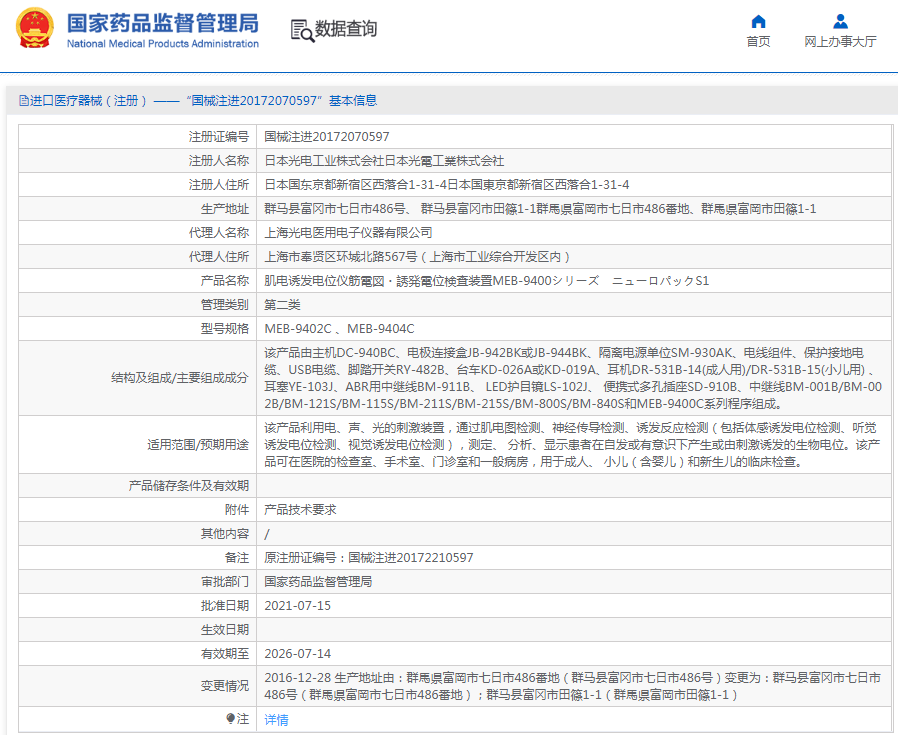Click the 附件 value 产品技术要求
898x735 pixels.
[x=300, y=510]
